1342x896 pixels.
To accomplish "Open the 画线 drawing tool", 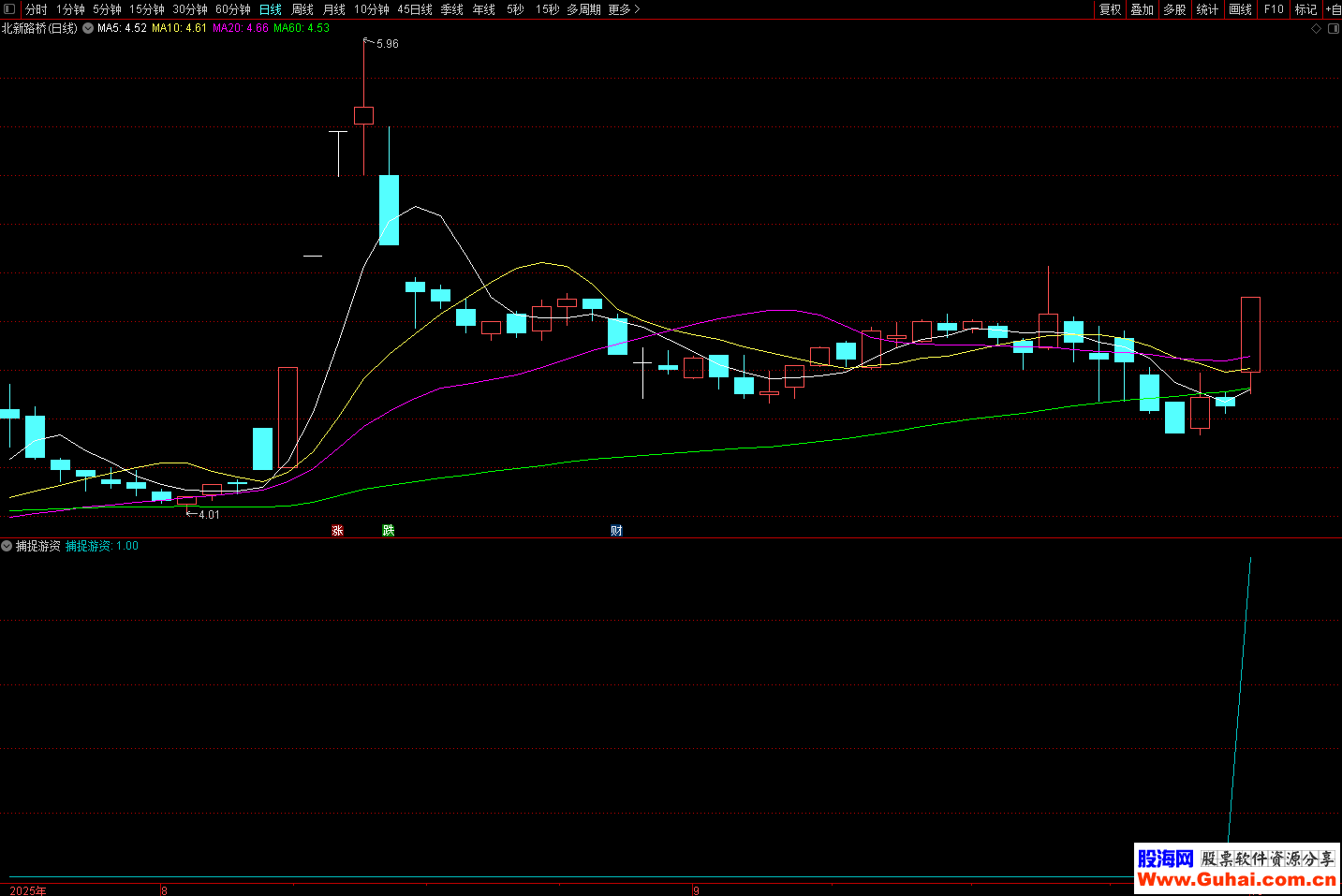I will pyautogui.click(x=1240, y=9).
